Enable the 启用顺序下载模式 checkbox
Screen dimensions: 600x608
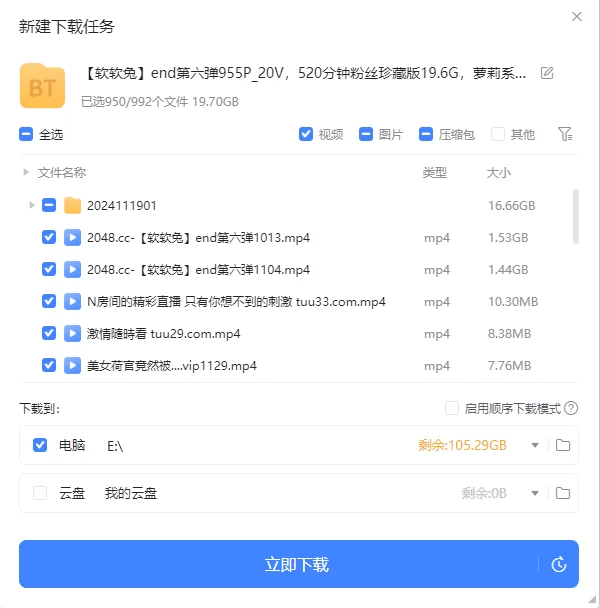click(x=452, y=408)
